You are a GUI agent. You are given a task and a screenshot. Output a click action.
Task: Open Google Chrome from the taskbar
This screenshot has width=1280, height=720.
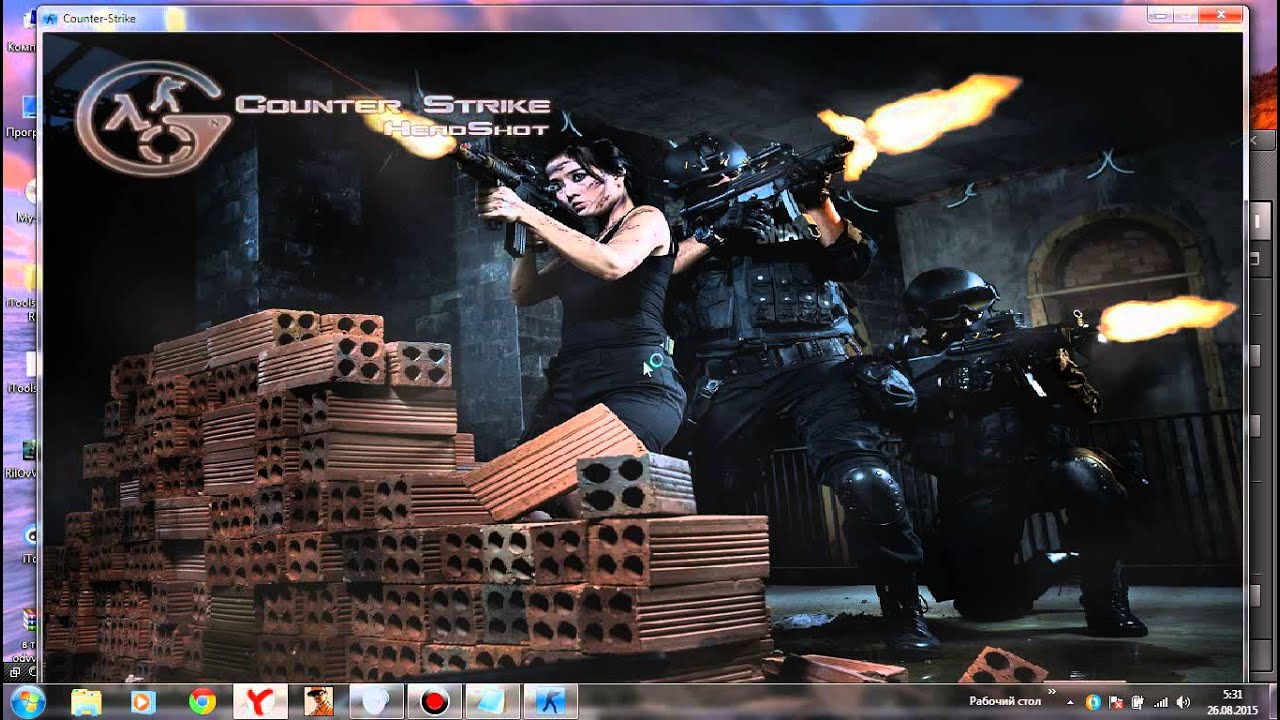202,702
